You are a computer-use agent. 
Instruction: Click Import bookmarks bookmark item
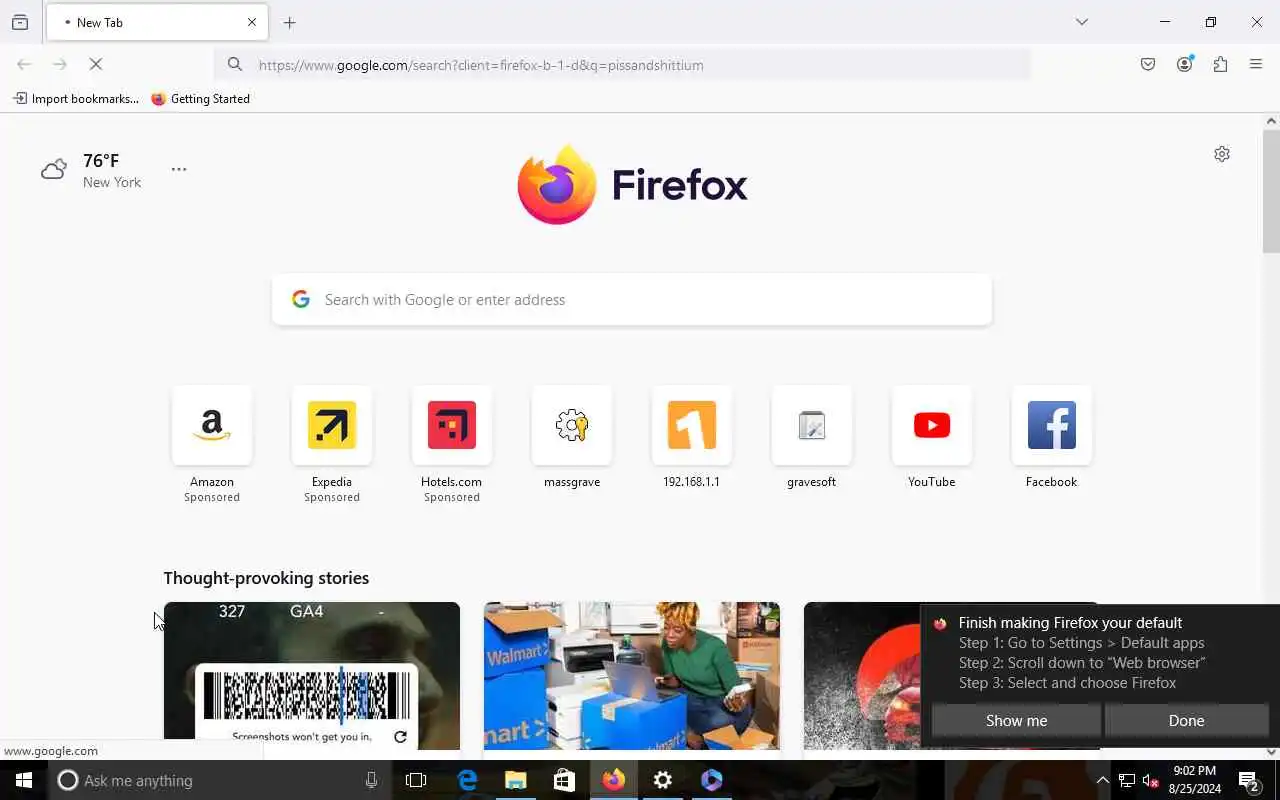[x=76, y=99]
